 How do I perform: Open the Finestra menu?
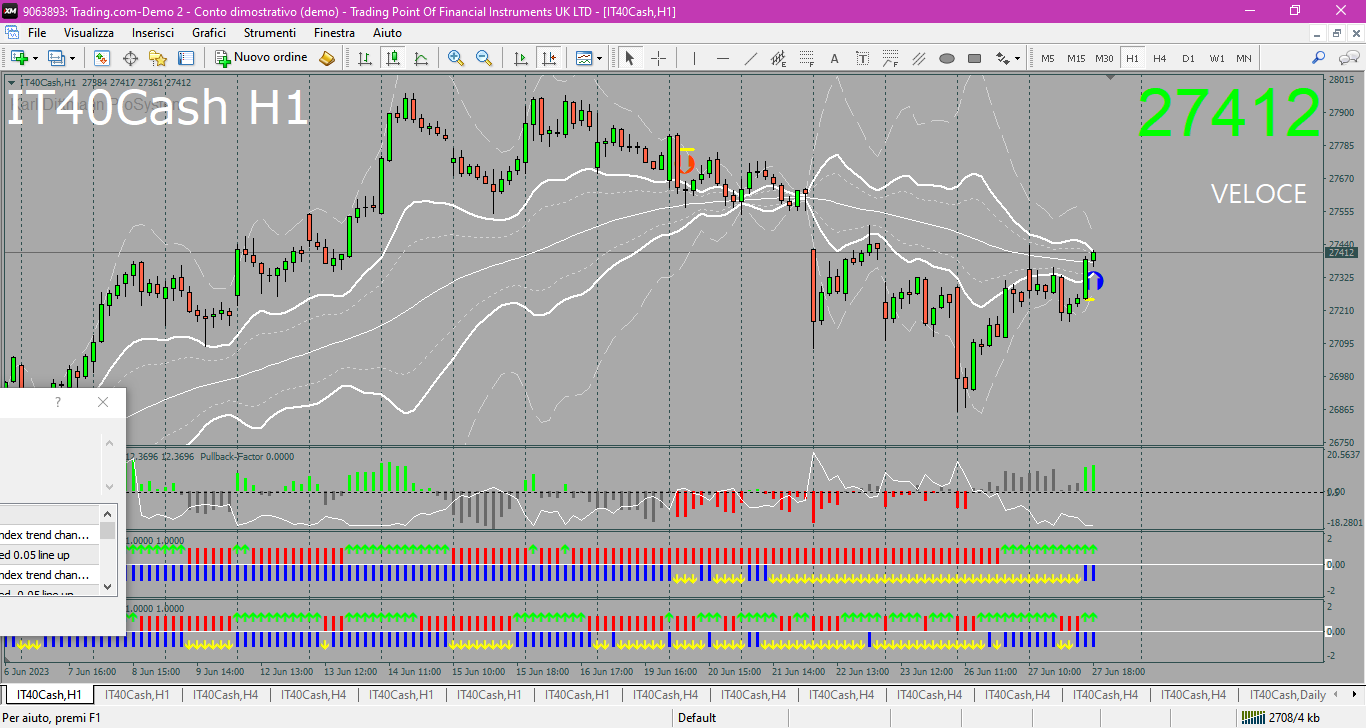(334, 33)
